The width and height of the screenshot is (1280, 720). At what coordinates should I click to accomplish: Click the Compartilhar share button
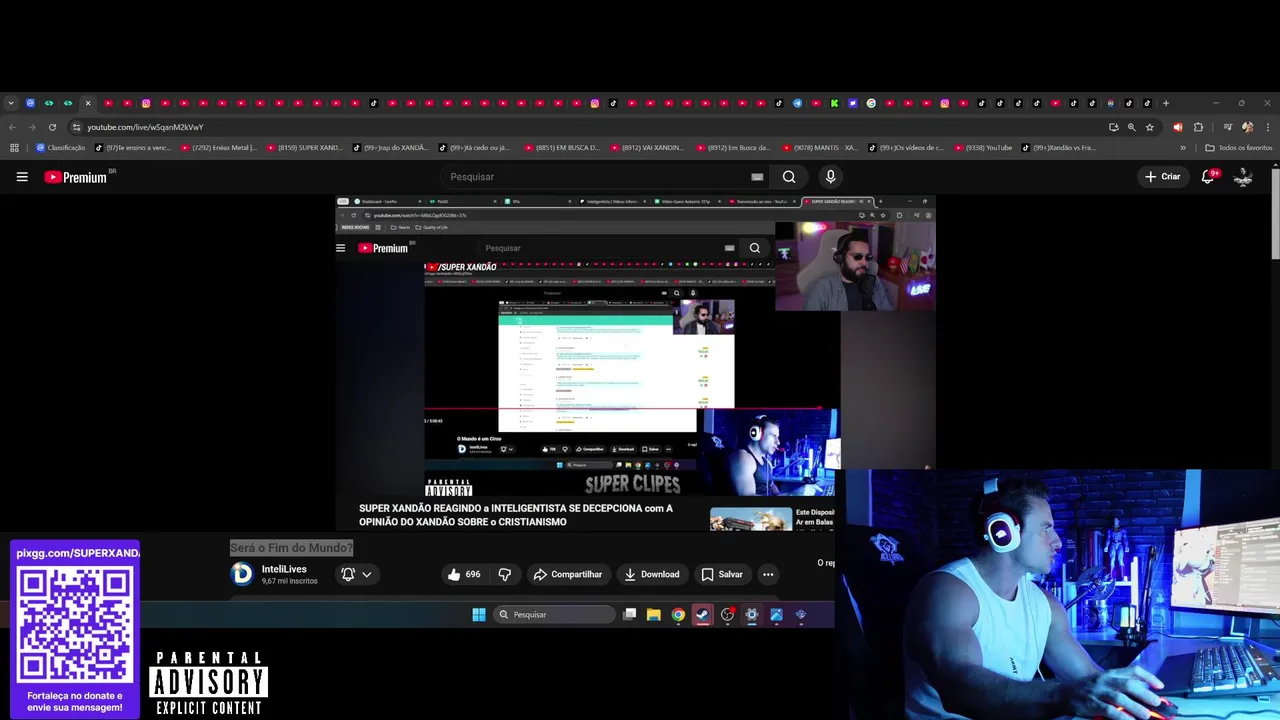(x=567, y=574)
